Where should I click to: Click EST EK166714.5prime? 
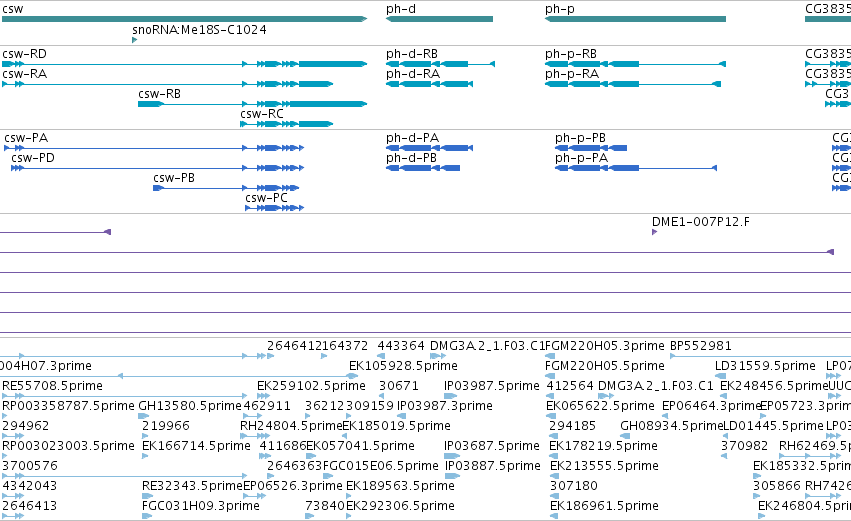tap(196, 447)
